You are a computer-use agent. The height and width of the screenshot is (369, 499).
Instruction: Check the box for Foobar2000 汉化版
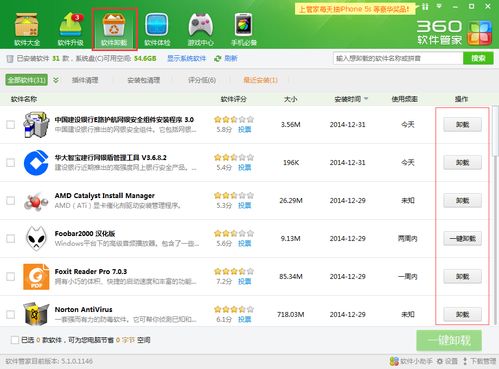(11, 239)
